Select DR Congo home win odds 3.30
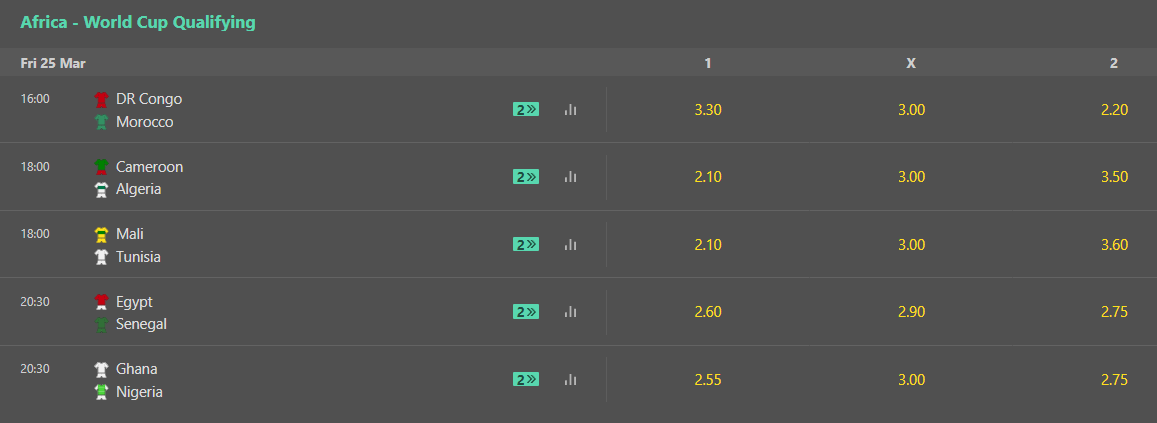Image resolution: width=1157 pixels, height=423 pixels. click(708, 110)
